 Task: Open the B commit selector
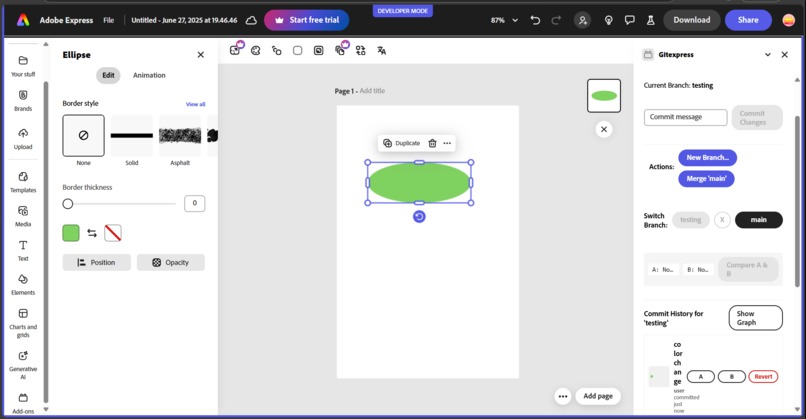pos(698,269)
